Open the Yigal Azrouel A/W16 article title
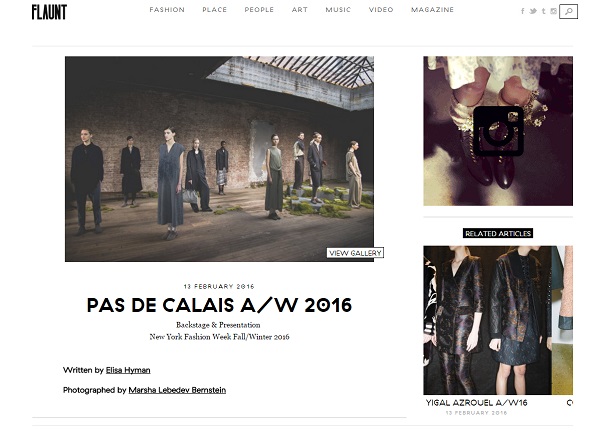The height and width of the screenshot is (433, 600). 476,402
